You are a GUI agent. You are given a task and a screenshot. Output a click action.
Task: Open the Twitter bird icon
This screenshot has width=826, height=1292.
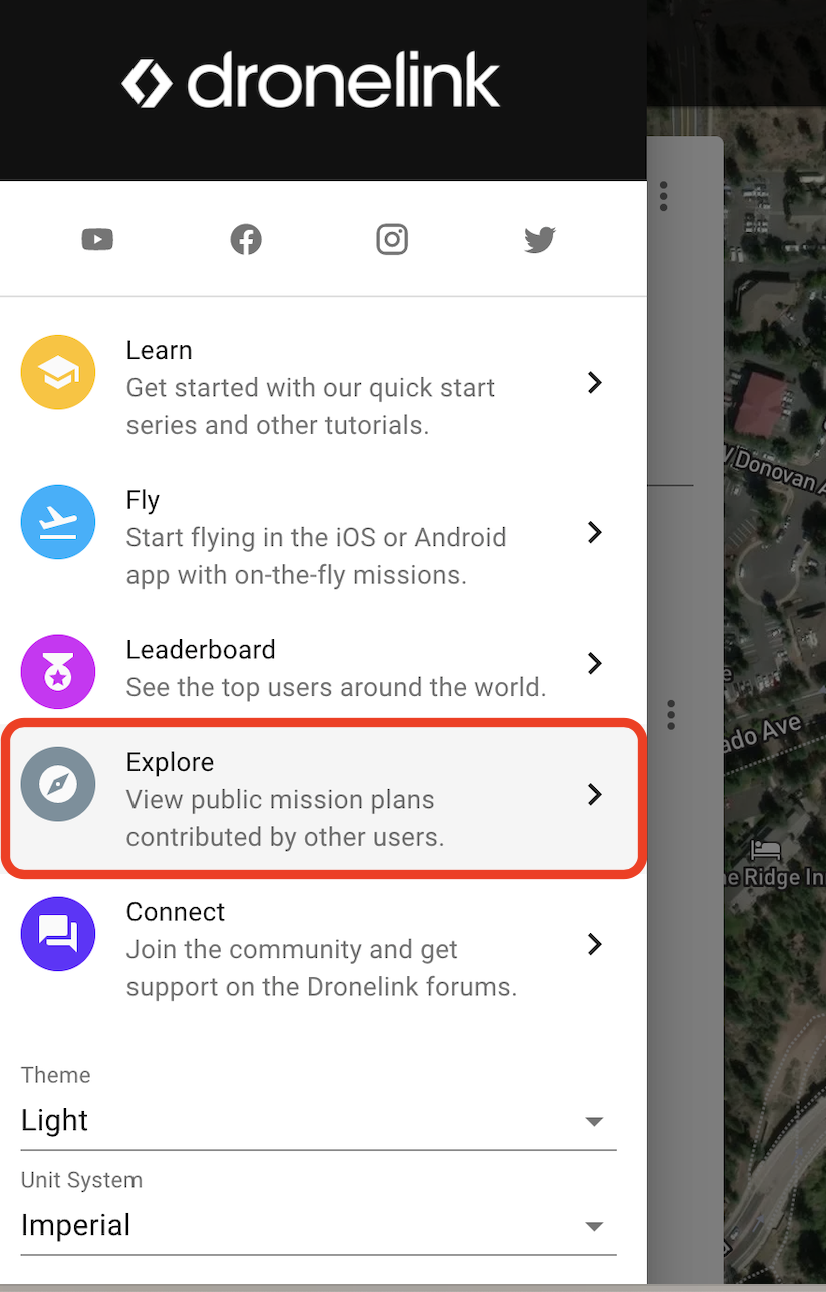tap(540, 240)
